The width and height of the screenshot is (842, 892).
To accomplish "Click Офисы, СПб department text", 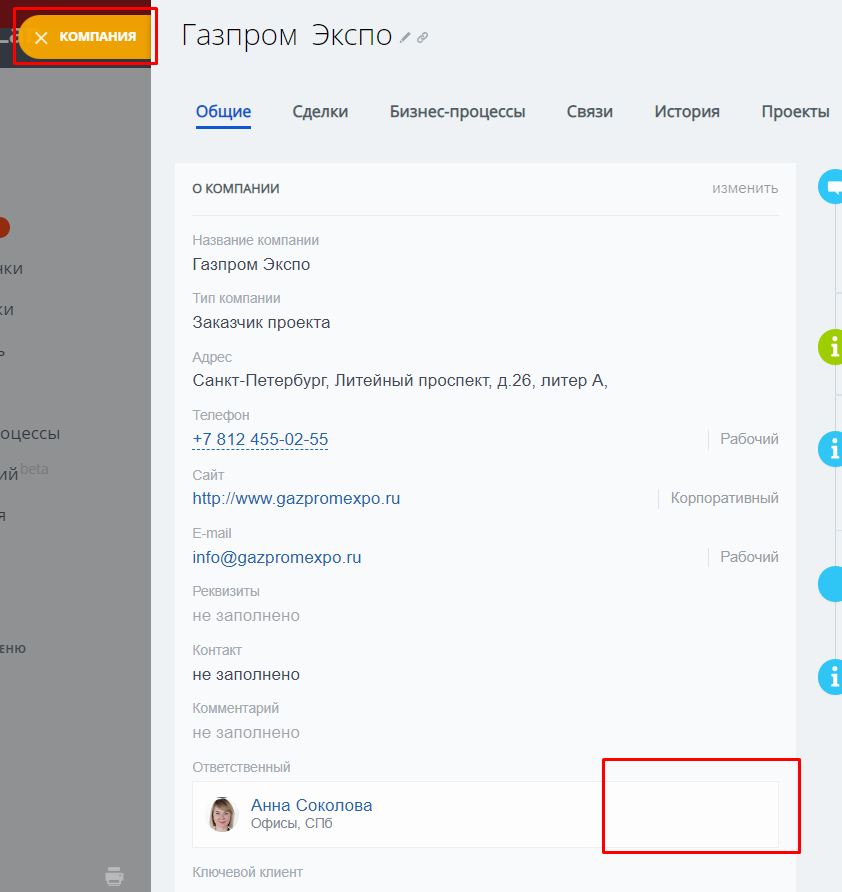I will pos(291,824).
